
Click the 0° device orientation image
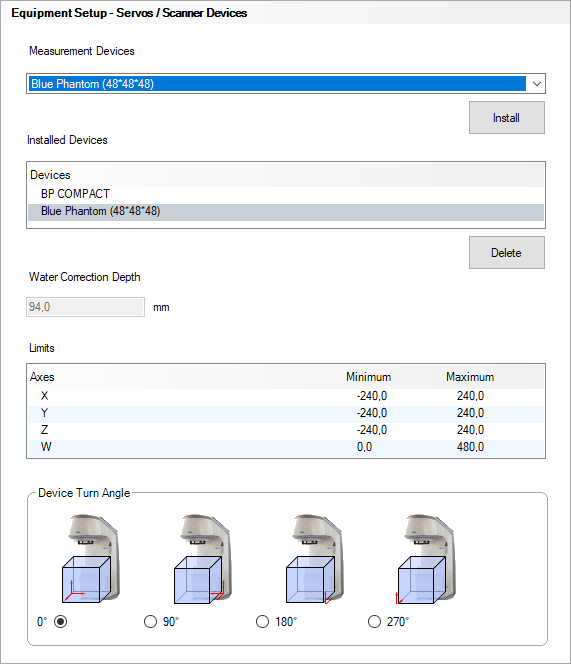(91, 559)
